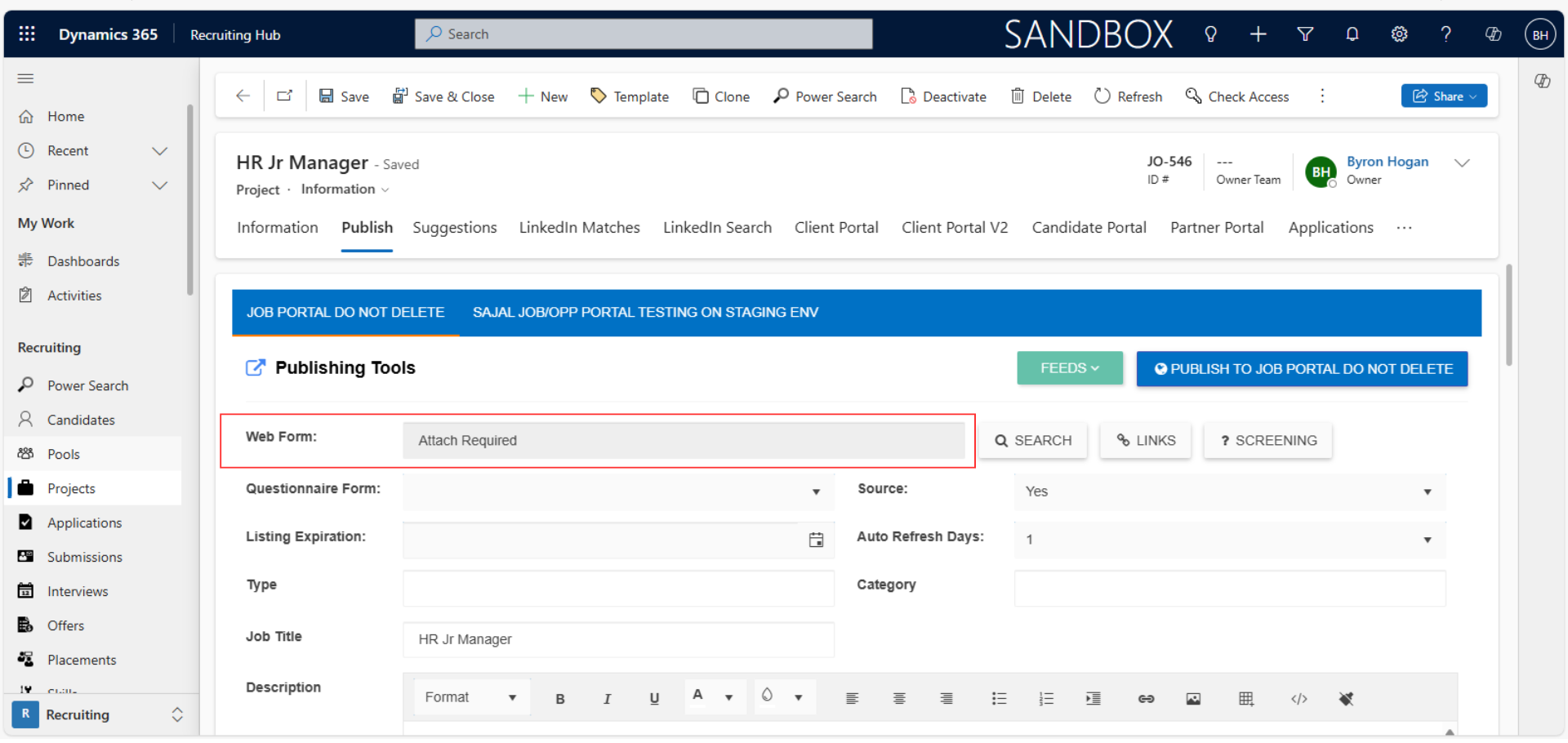Click the italic formatting icon
This screenshot has height=743, width=1568.
(607, 699)
